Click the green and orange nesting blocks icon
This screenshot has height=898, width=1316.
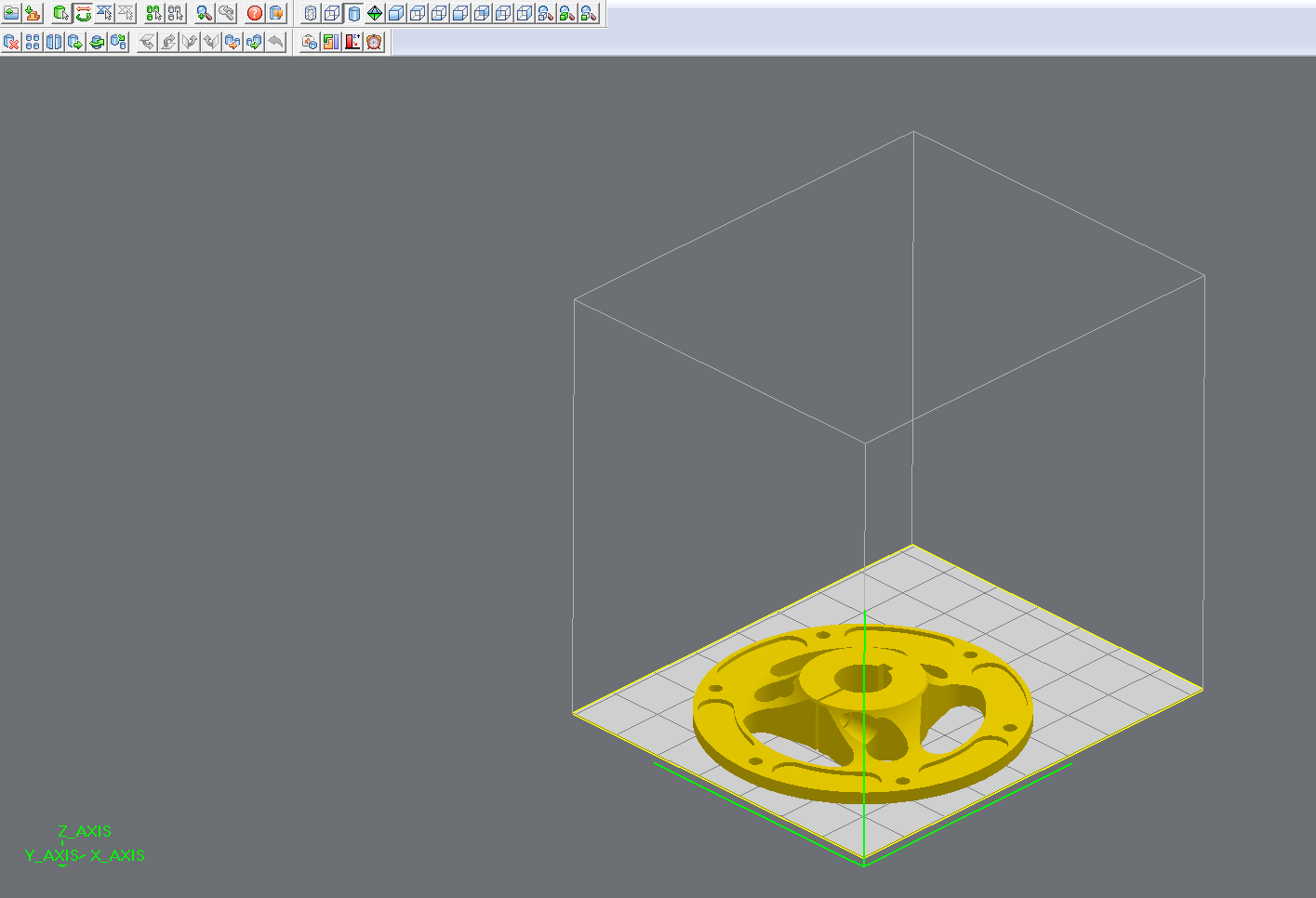[331, 42]
